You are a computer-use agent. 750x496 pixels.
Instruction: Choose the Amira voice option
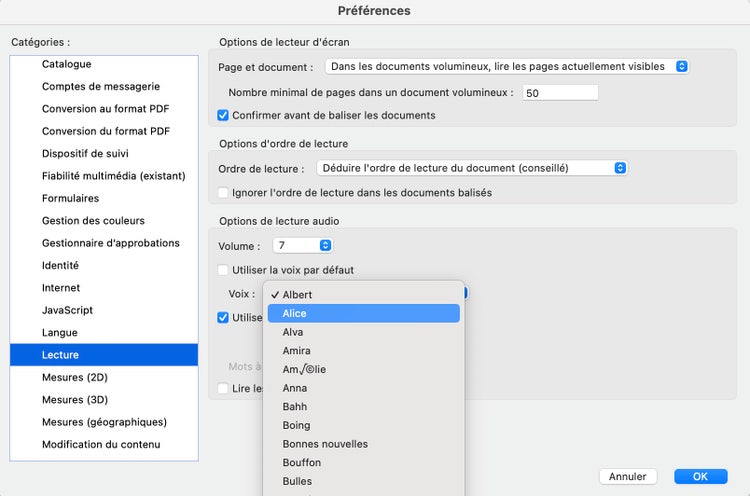tap(363, 351)
